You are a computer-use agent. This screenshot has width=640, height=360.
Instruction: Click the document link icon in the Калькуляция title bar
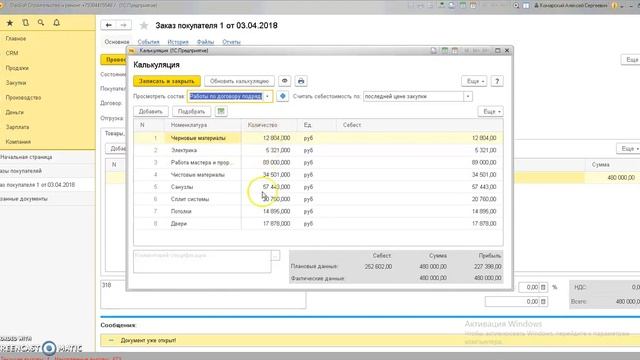click(x=433, y=51)
